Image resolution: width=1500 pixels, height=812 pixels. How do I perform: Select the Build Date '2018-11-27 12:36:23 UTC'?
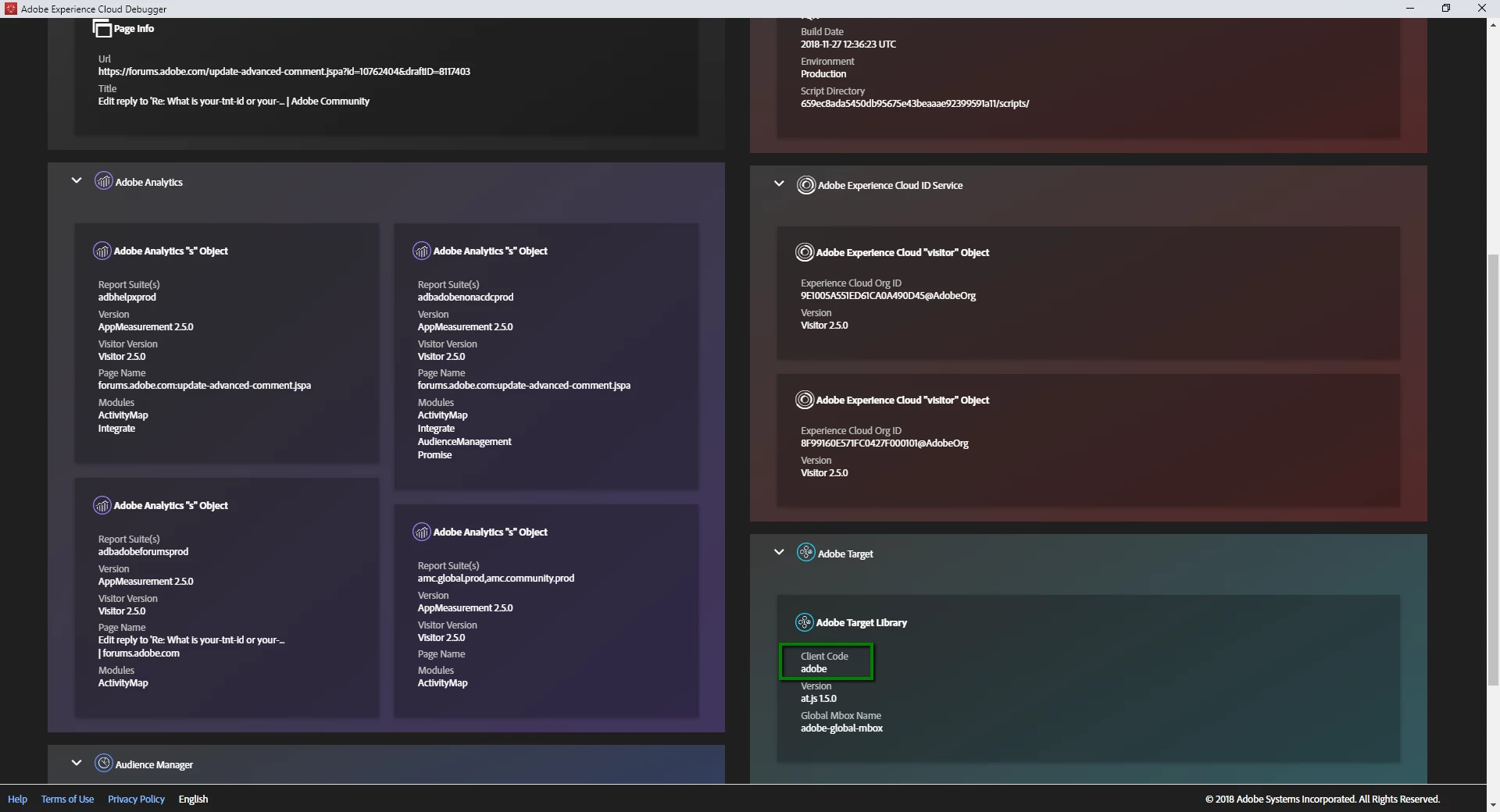click(x=848, y=45)
